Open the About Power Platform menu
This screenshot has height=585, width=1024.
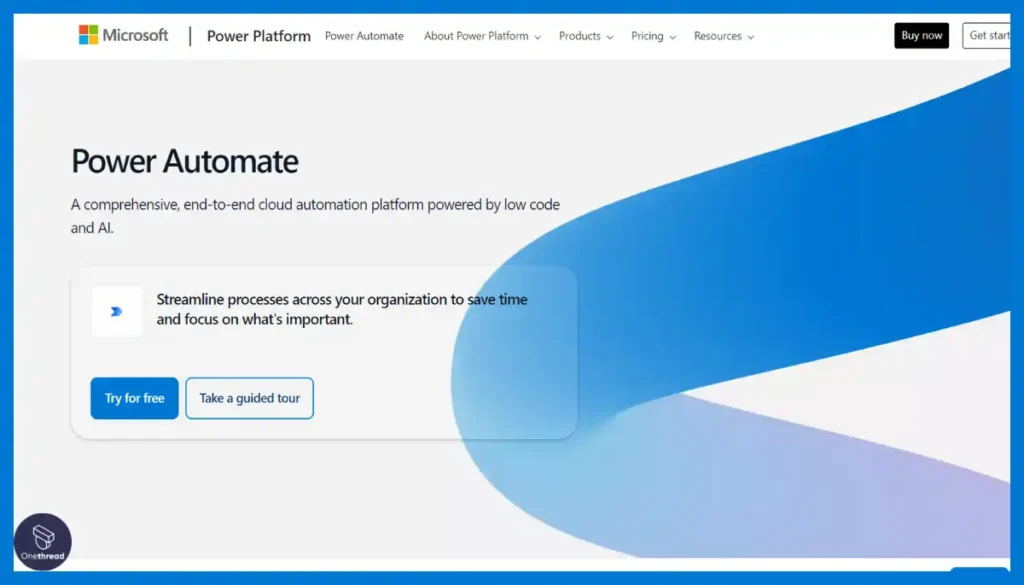pyautogui.click(x=483, y=36)
